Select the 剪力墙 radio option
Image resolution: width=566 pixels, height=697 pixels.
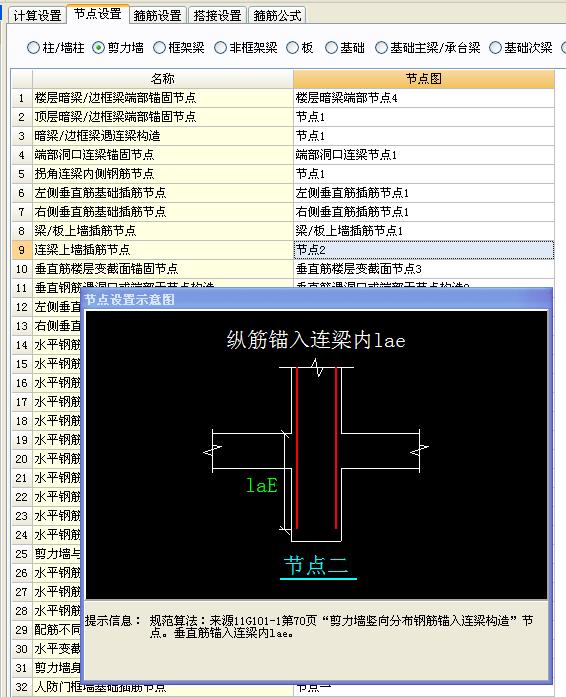(x=118, y=48)
